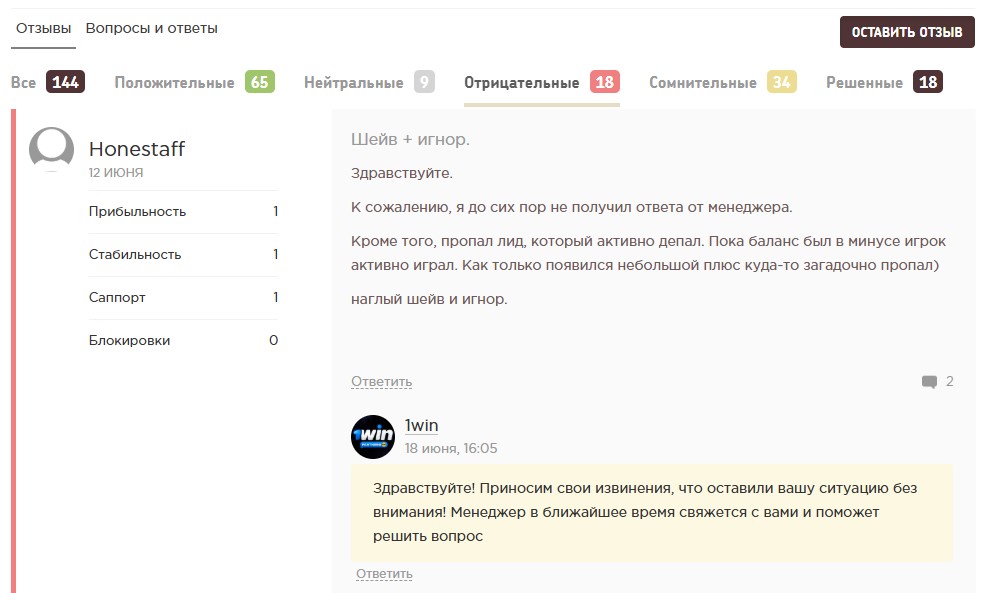The image size is (989, 593).
Task: Filter by Решенные reviews
Action: pyautogui.click(x=884, y=82)
